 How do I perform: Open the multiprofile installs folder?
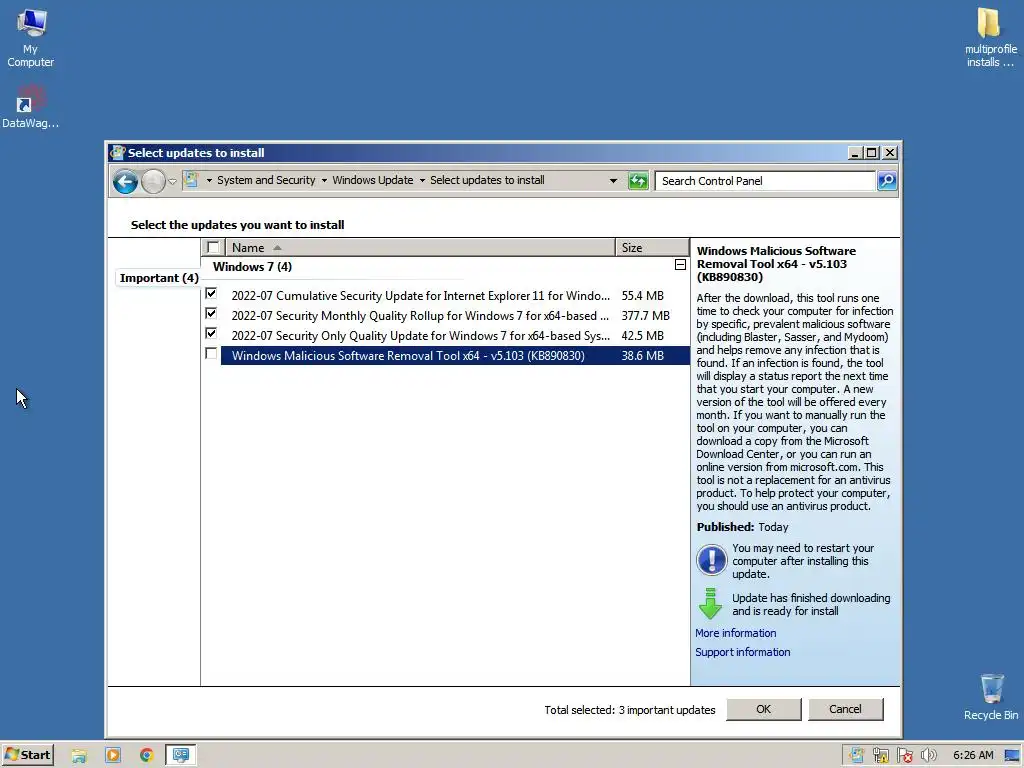tap(990, 38)
